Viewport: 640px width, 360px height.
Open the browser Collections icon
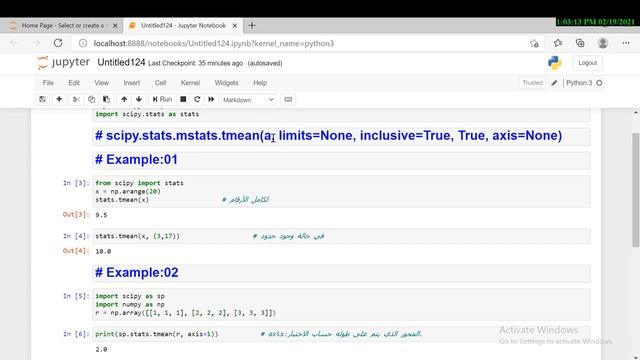click(x=580, y=43)
